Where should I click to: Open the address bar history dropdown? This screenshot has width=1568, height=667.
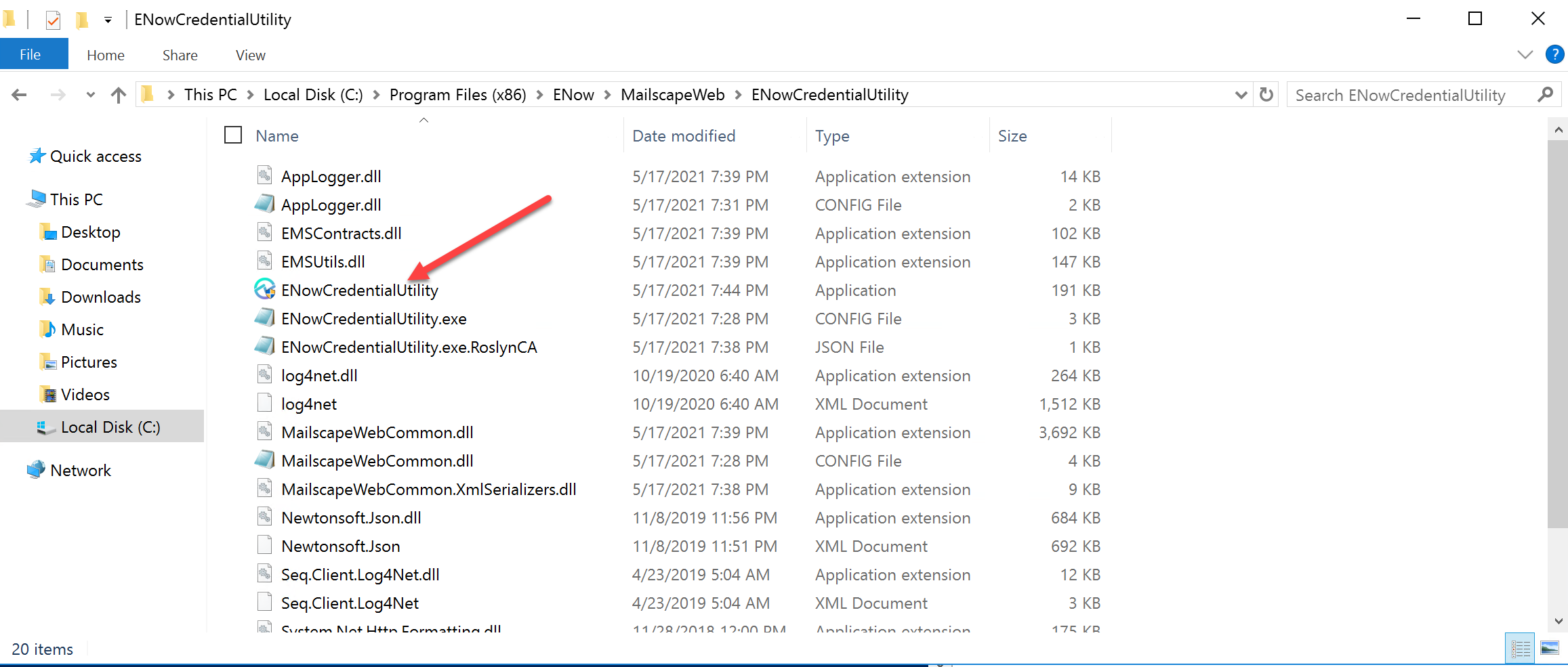click(x=1241, y=95)
